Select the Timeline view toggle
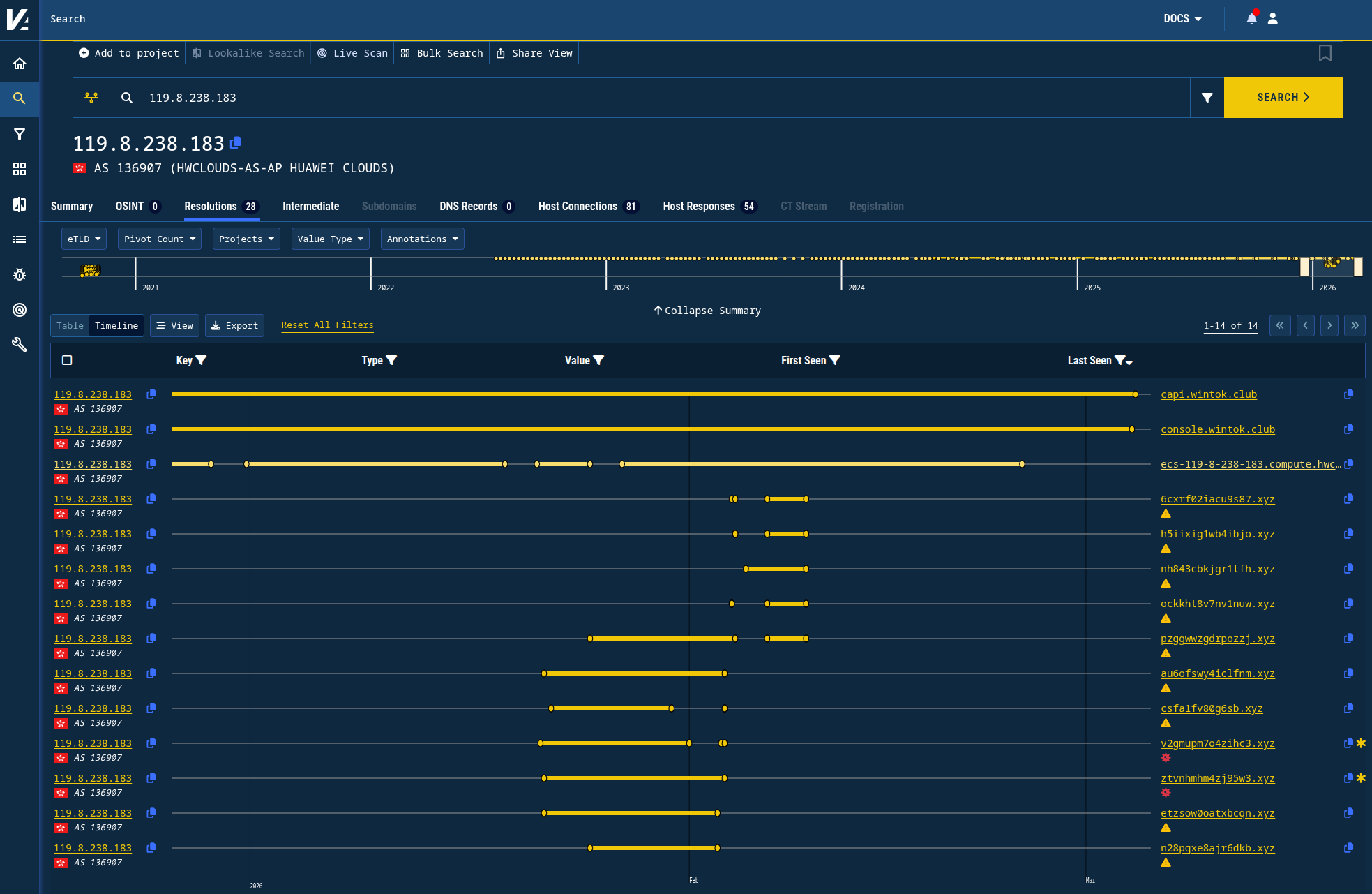The image size is (1372, 894). click(x=116, y=326)
